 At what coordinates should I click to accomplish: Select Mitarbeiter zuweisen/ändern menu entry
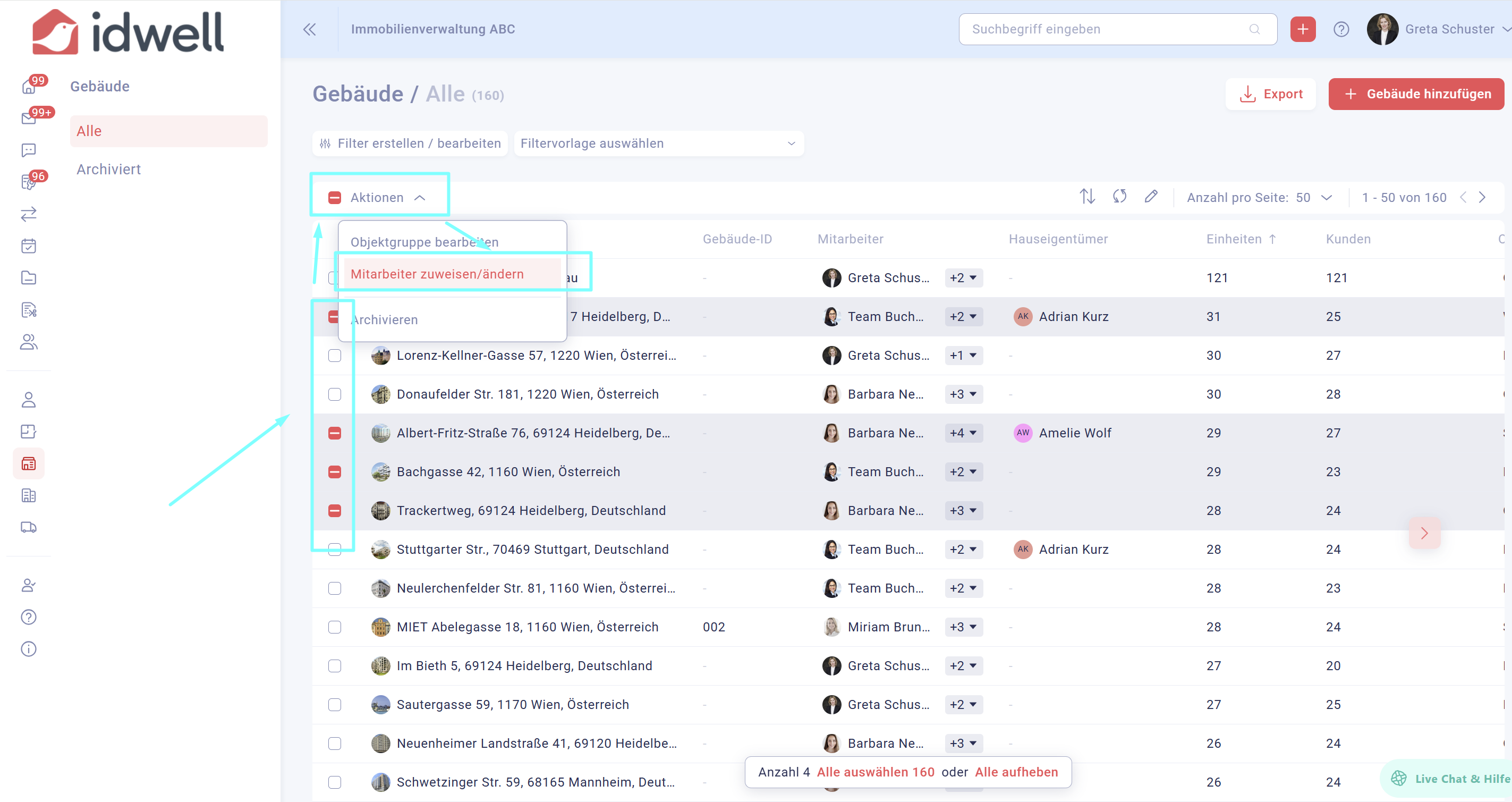coord(437,274)
